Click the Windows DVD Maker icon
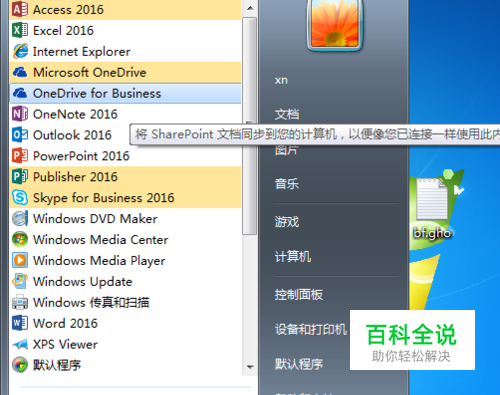 click(20, 219)
